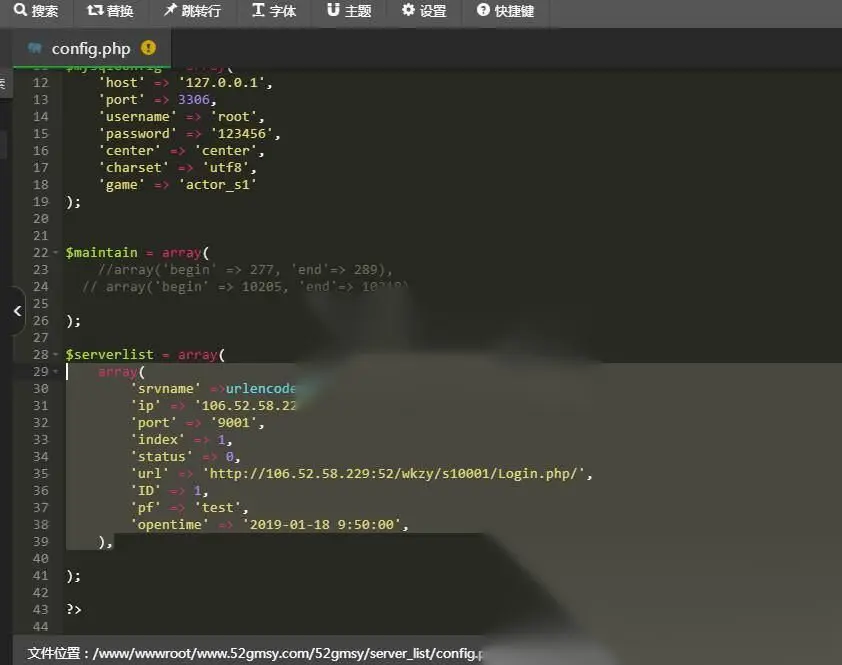Click line number 43 in the gutter
The image size is (842, 665).
click(x=40, y=610)
